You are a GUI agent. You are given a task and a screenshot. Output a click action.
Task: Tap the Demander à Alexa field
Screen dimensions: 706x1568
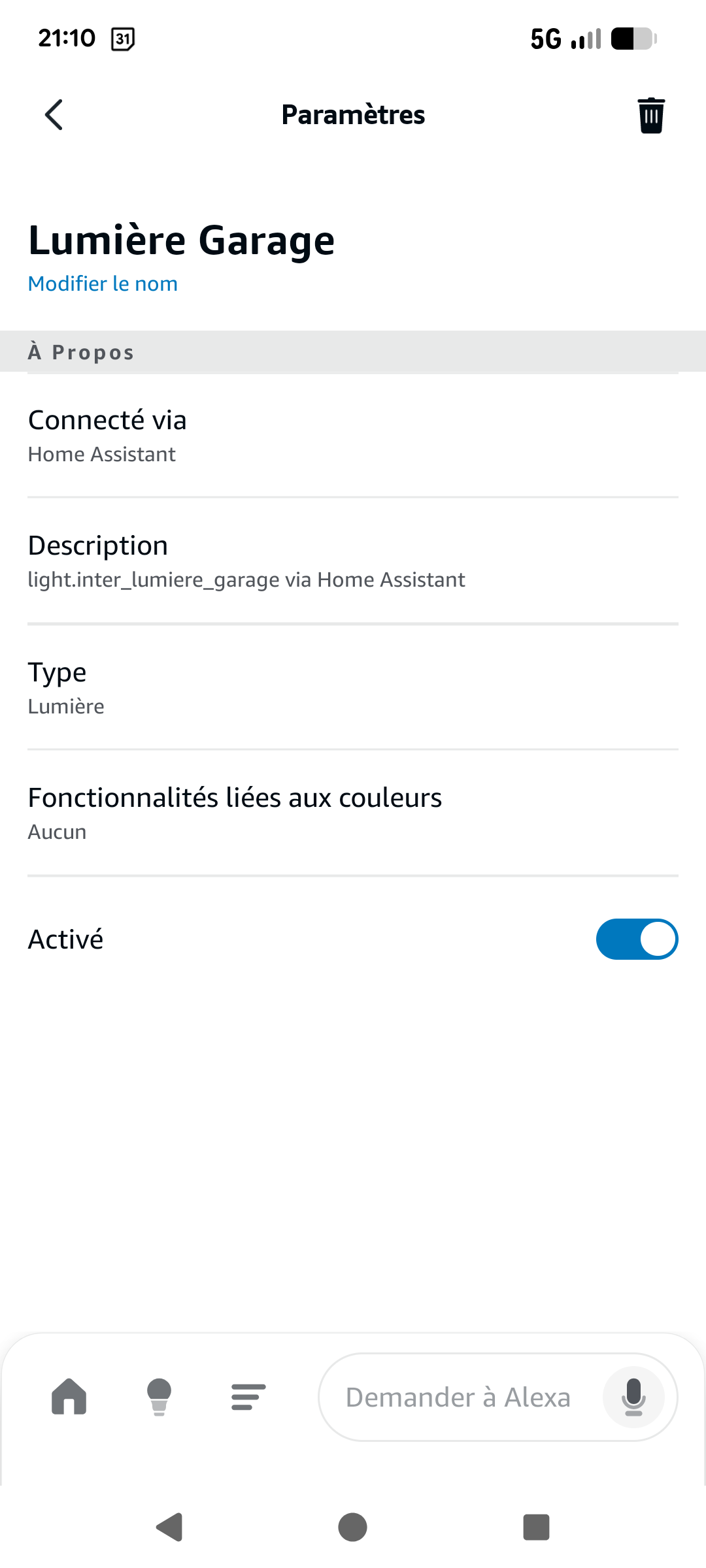458,1397
